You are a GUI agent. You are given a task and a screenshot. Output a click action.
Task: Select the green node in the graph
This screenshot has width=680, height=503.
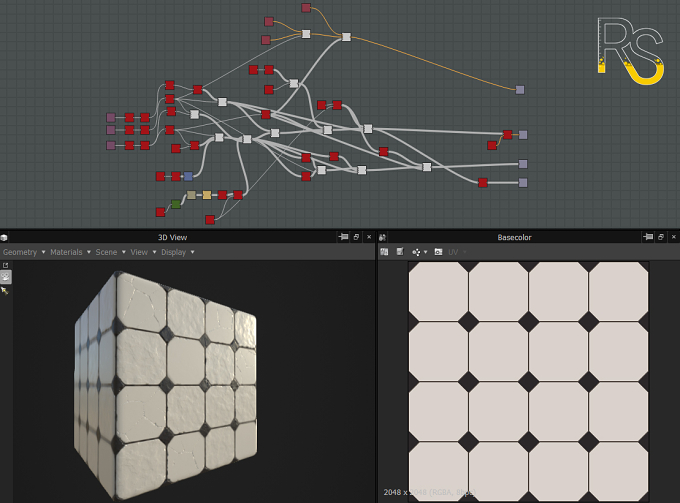coord(176,204)
